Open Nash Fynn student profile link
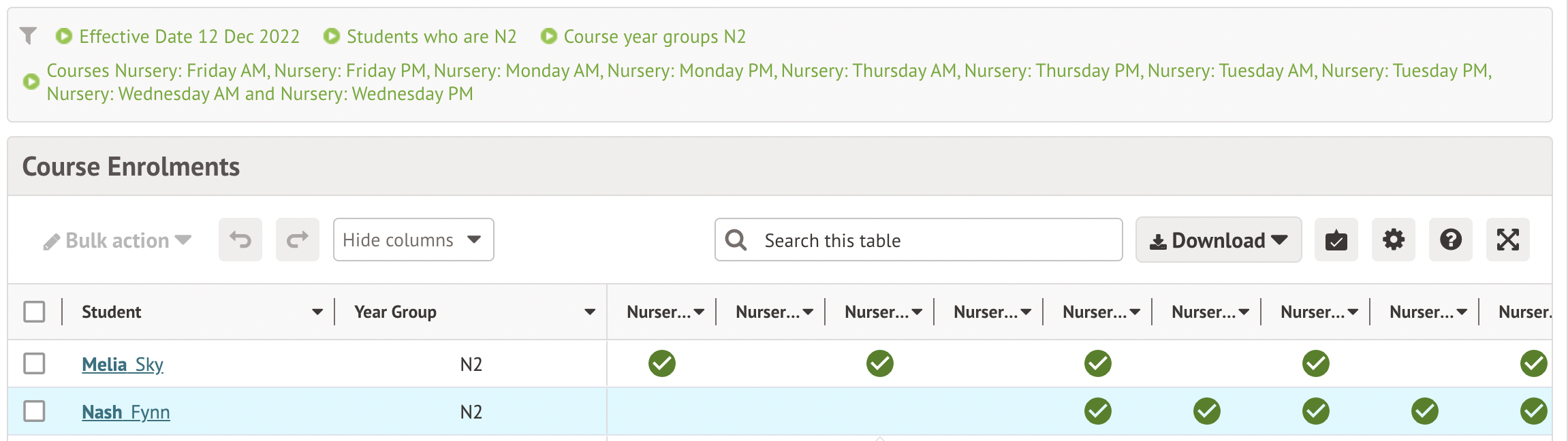The width and height of the screenshot is (1568, 441). (x=126, y=412)
